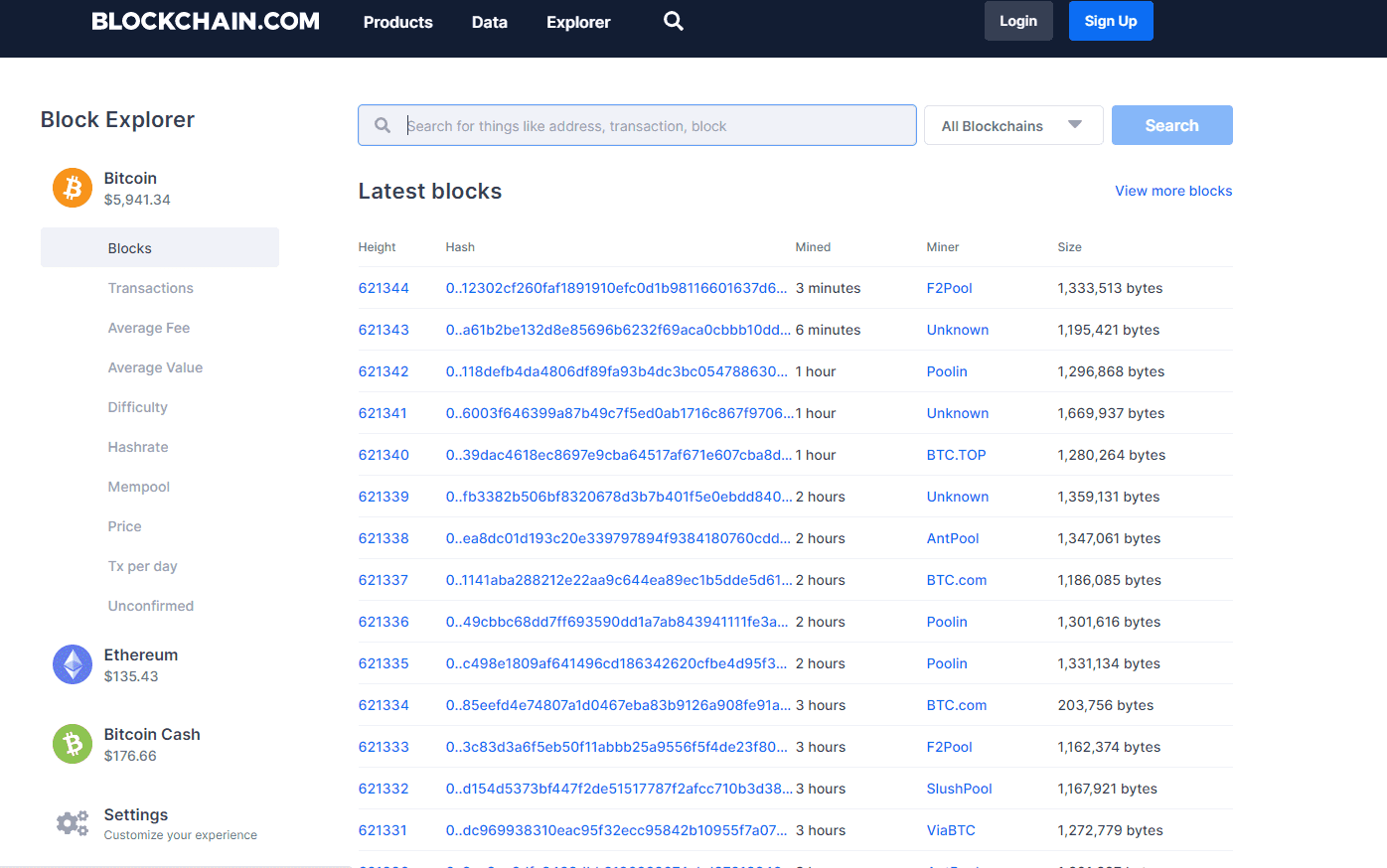This screenshot has height=868, width=1387.
Task: Open hash starting 0..d154d5373bf447f2de5
Action: [x=619, y=789]
